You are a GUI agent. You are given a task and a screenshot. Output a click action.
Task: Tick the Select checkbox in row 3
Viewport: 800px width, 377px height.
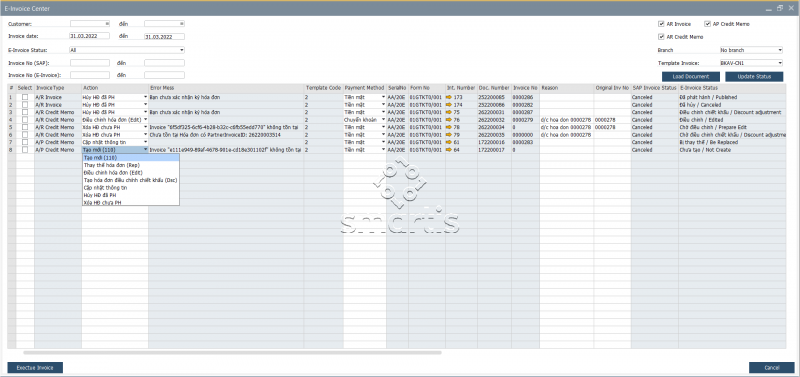(x=24, y=112)
